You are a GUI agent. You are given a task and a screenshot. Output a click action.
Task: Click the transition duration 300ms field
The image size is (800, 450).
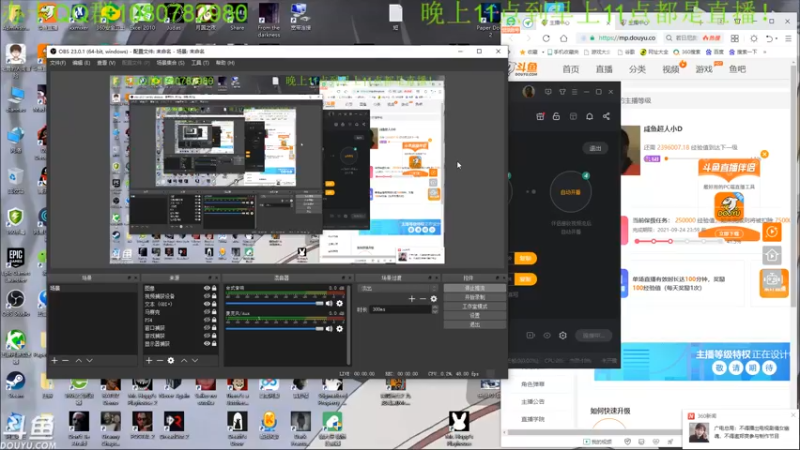(401, 310)
